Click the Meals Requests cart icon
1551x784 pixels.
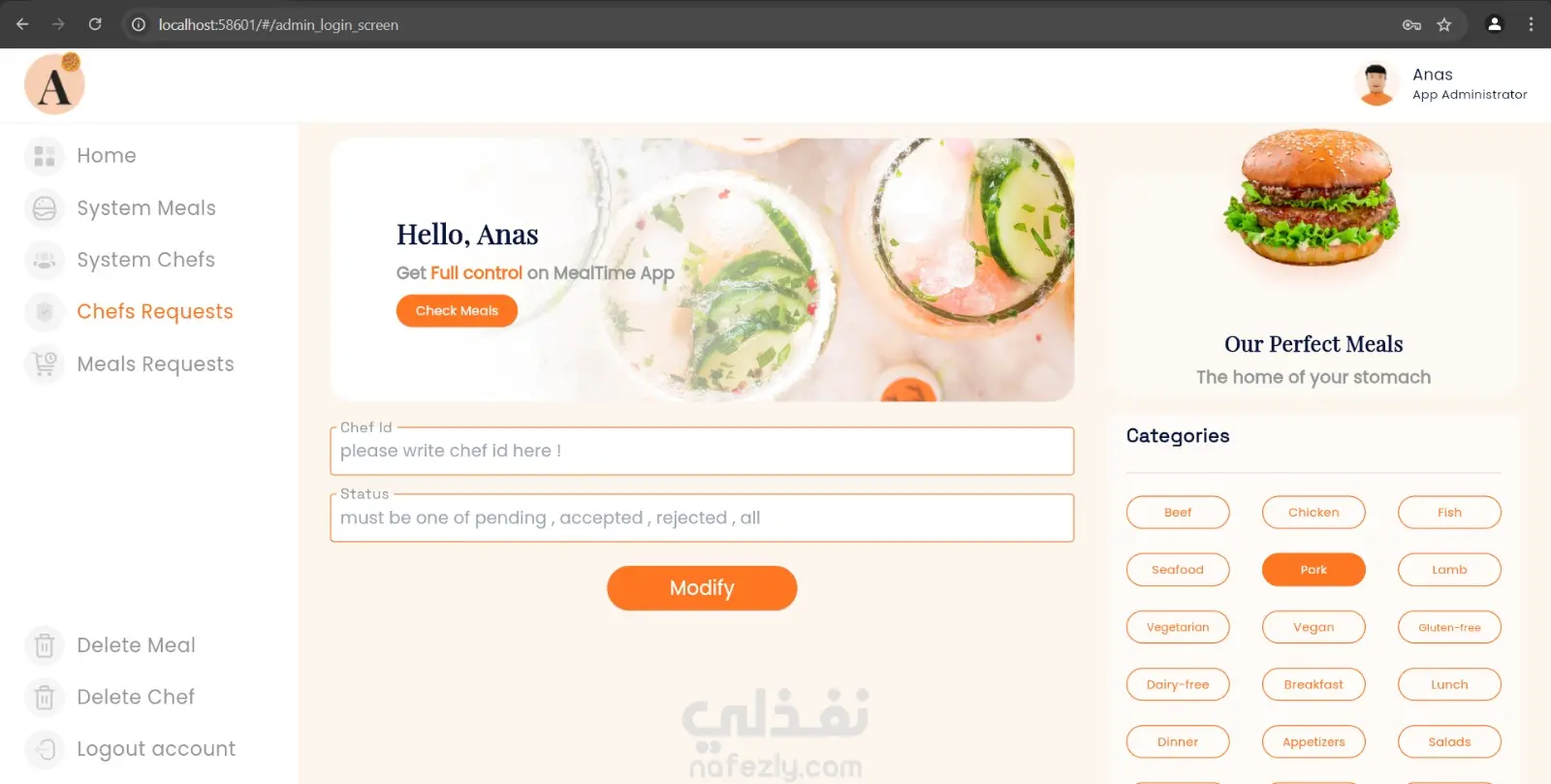click(x=45, y=364)
